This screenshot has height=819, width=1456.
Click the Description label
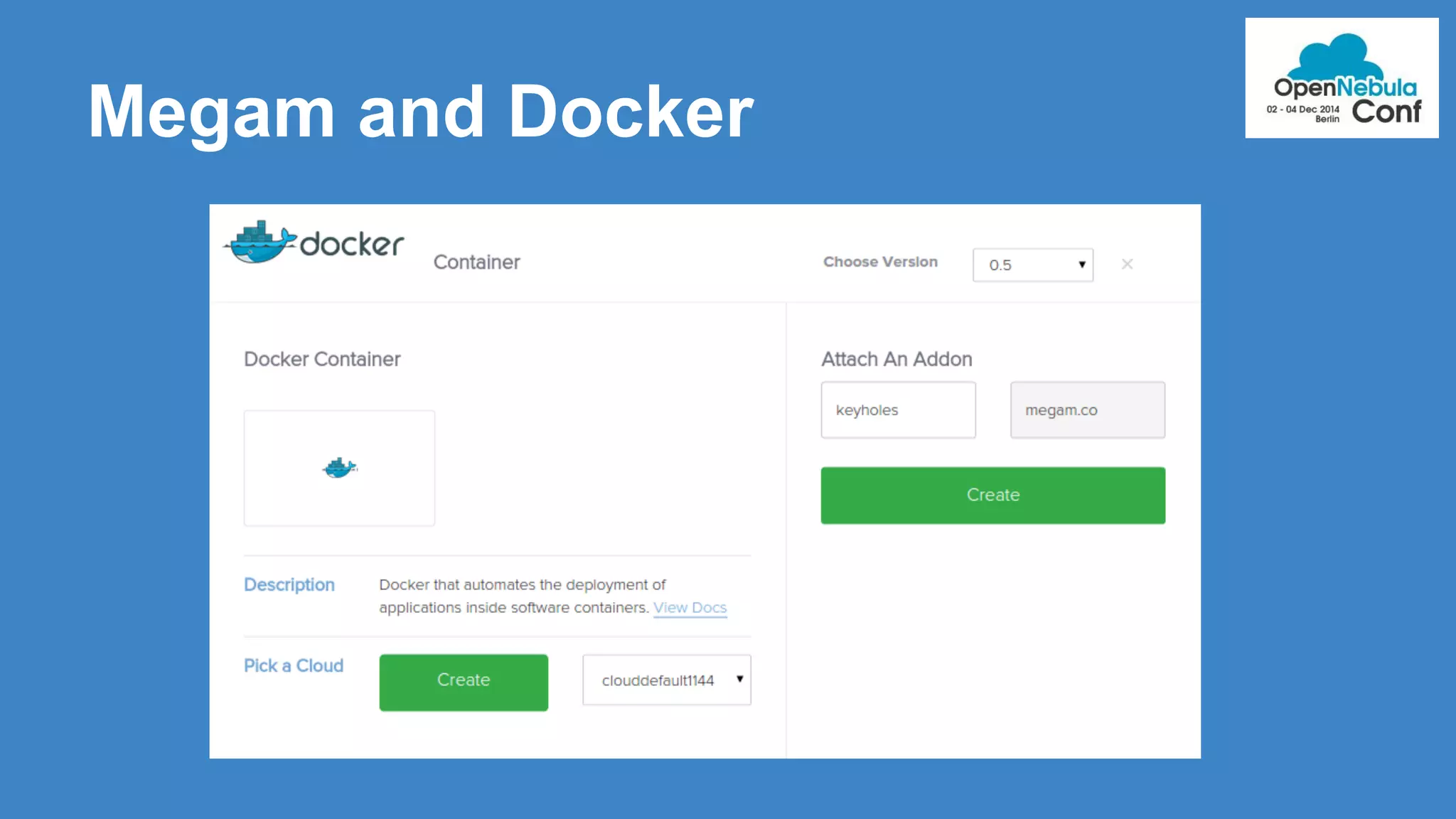click(x=289, y=585)
